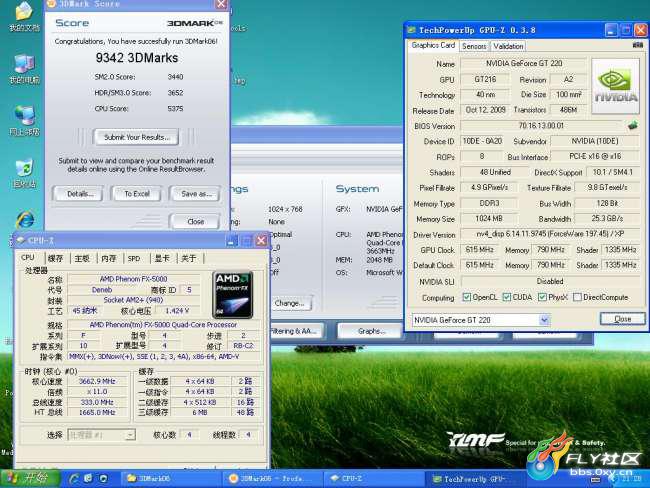Open the SPD tab in CPU-Z

(134, 258)
